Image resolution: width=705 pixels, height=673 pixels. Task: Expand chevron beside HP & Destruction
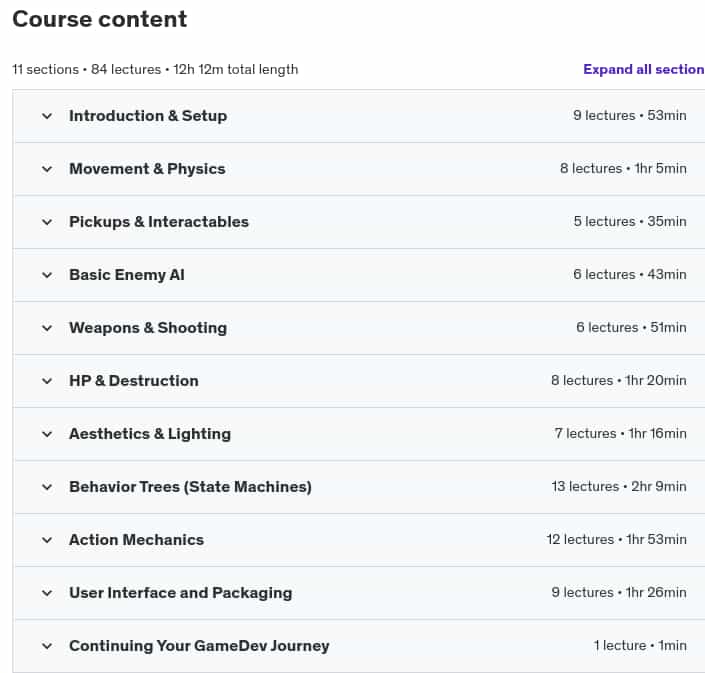(x=47, y=381)
